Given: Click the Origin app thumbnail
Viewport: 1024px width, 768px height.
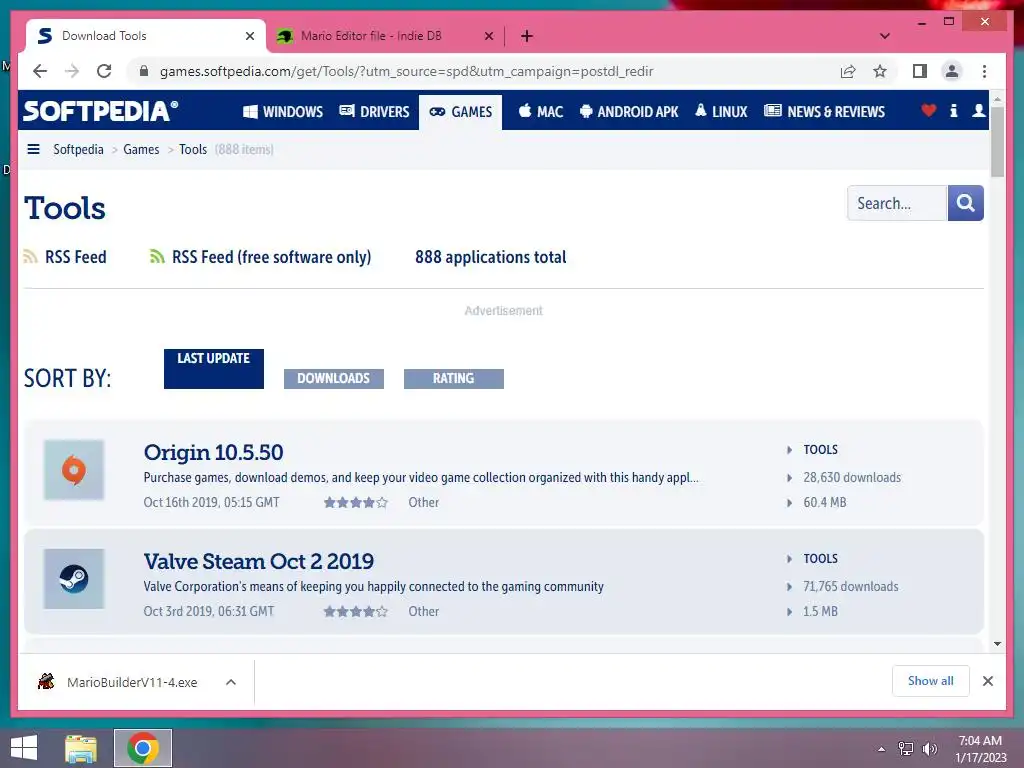Looking at the screenshot, I should 74,470.
